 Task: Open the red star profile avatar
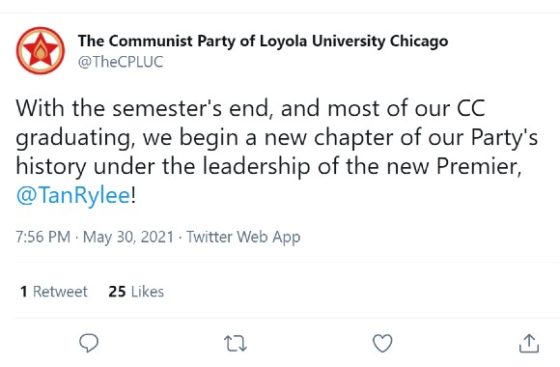(40, 51)
